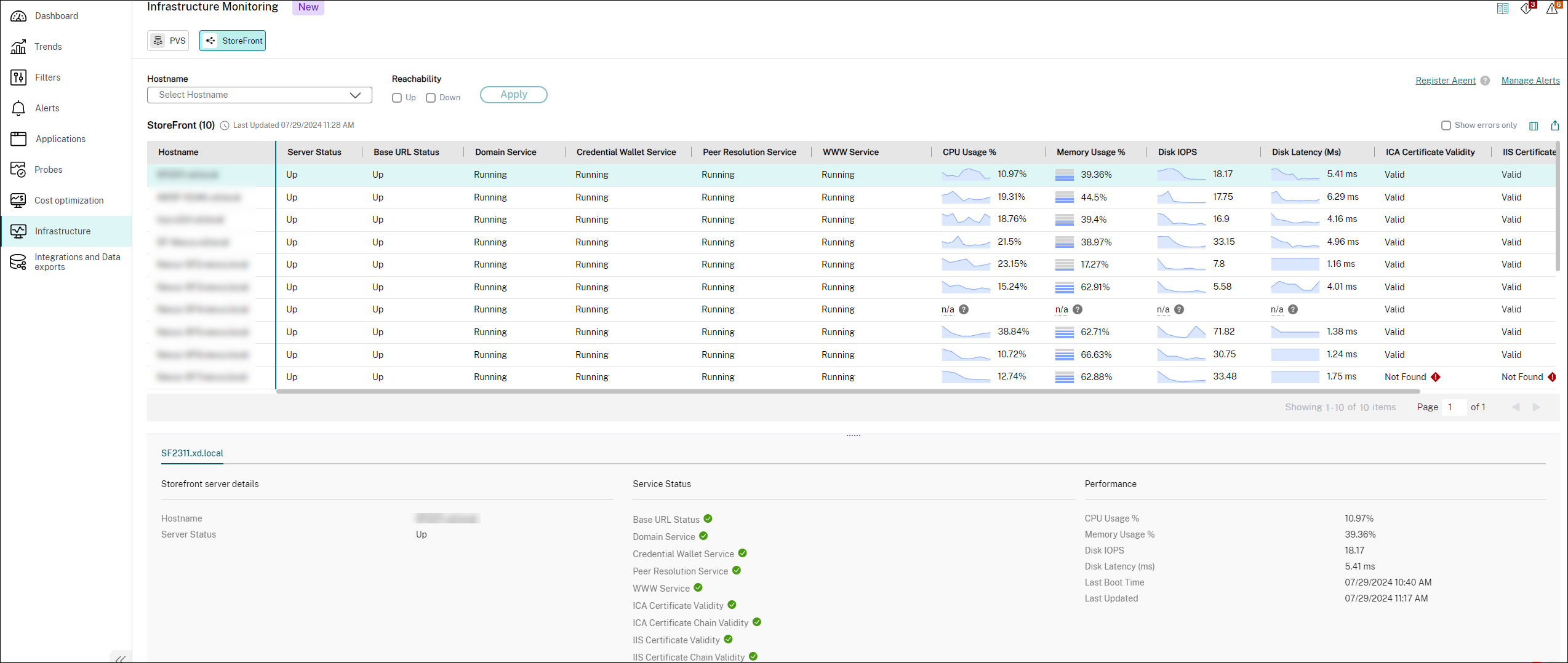
Task: Open Integrations and Data exports
Action: pos(77,261)
